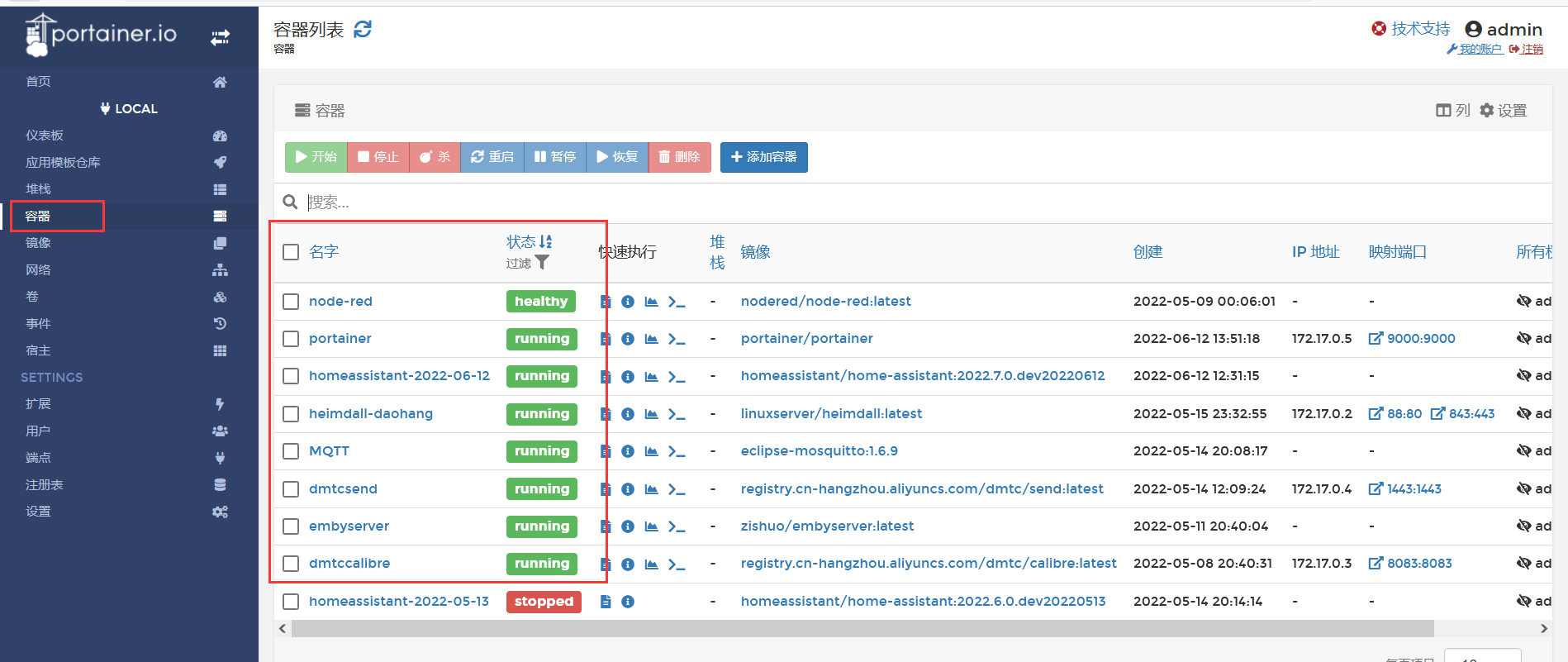
Task: Open logs icon for homeassistant-2022-05-13 container
Action: click(606, 602)
